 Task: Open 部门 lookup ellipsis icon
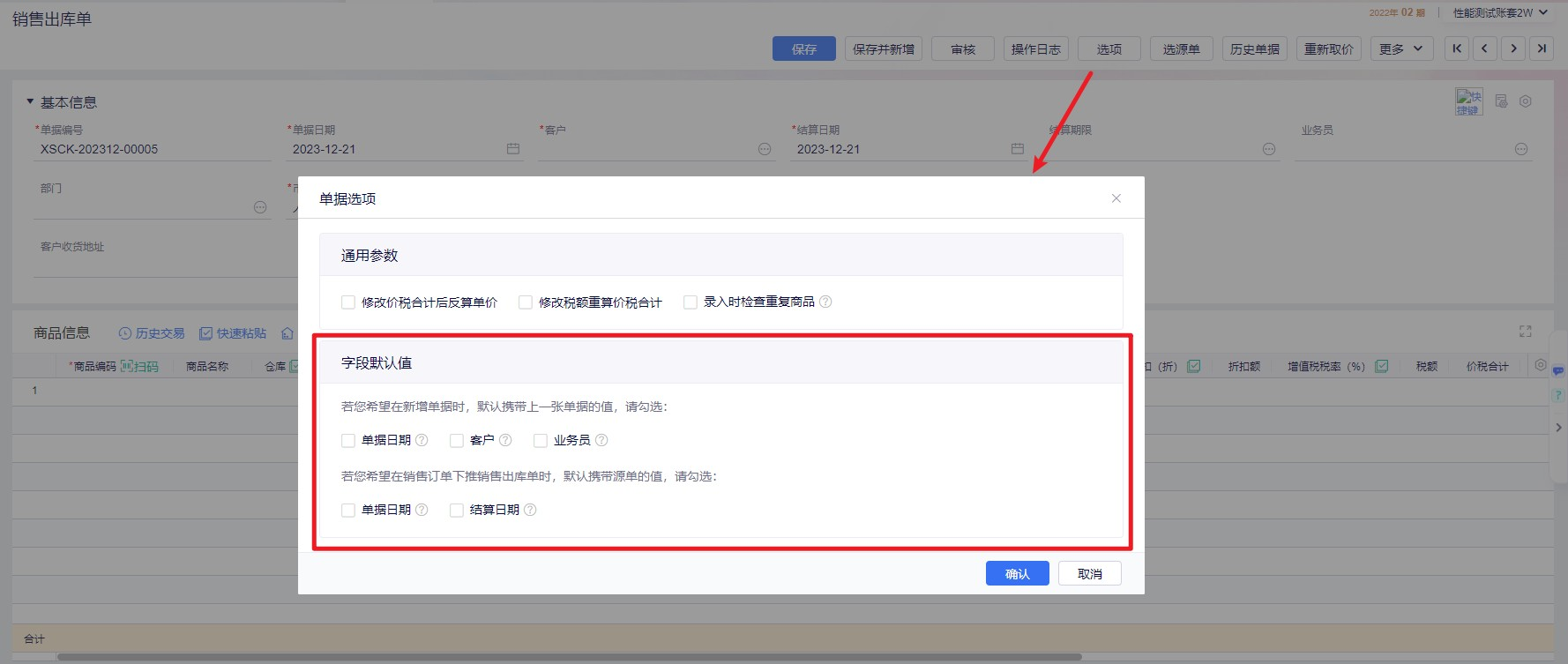260,207
